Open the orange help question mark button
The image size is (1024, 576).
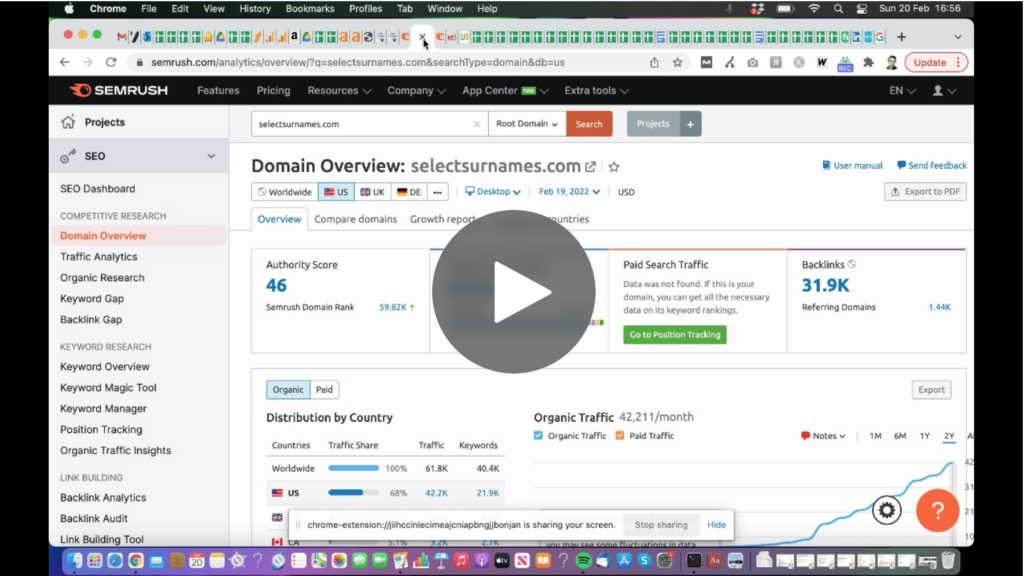(x=937, y=510)
